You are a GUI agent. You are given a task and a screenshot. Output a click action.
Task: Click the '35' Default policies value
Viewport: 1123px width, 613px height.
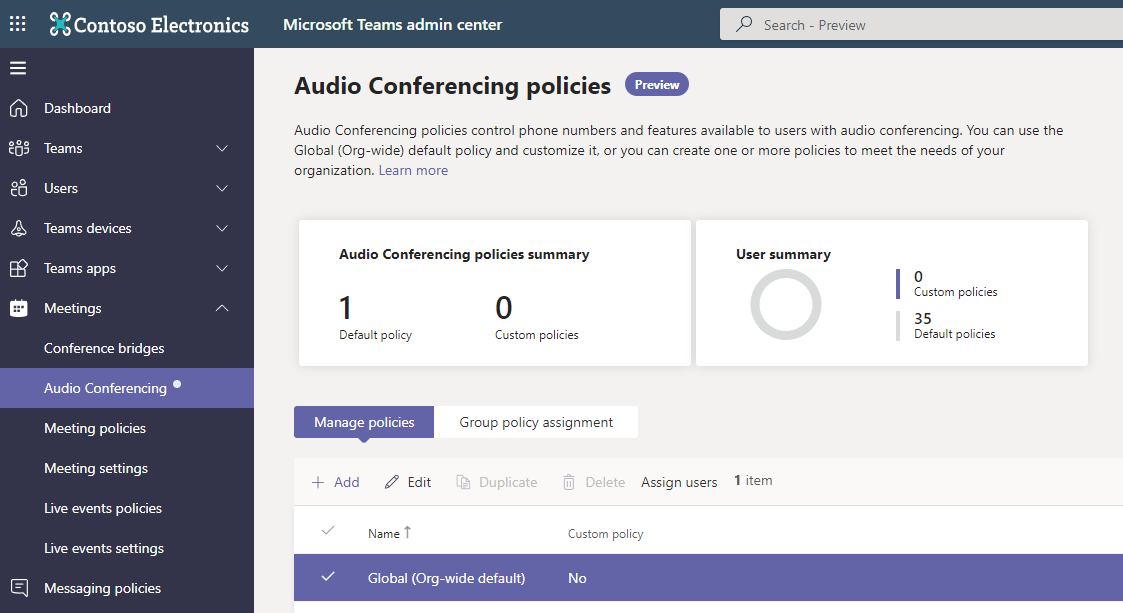tap(922, 319)
